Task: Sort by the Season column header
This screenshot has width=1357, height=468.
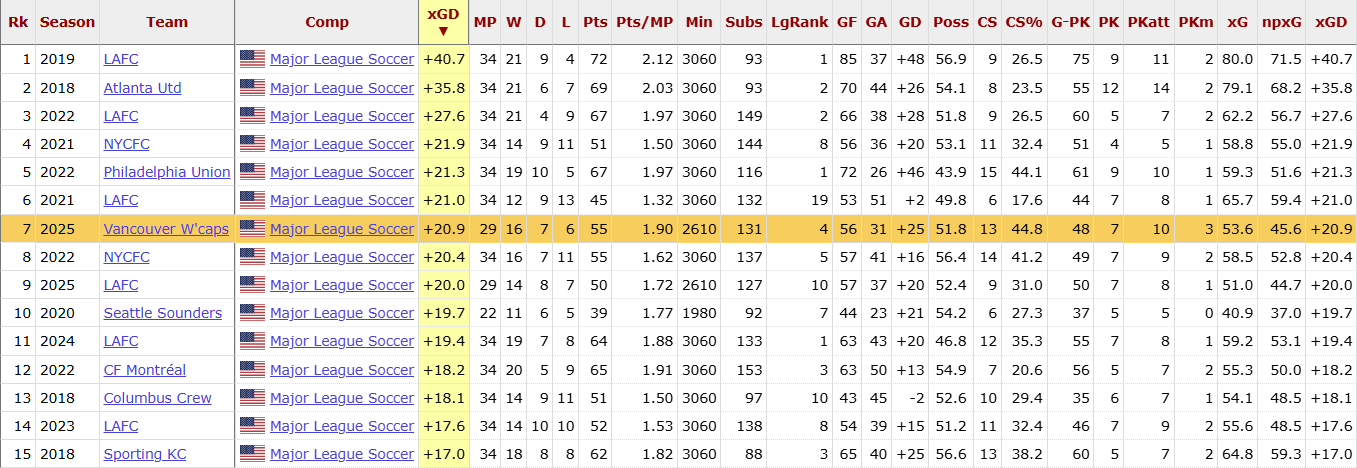Action: click(x=67, y=22)
